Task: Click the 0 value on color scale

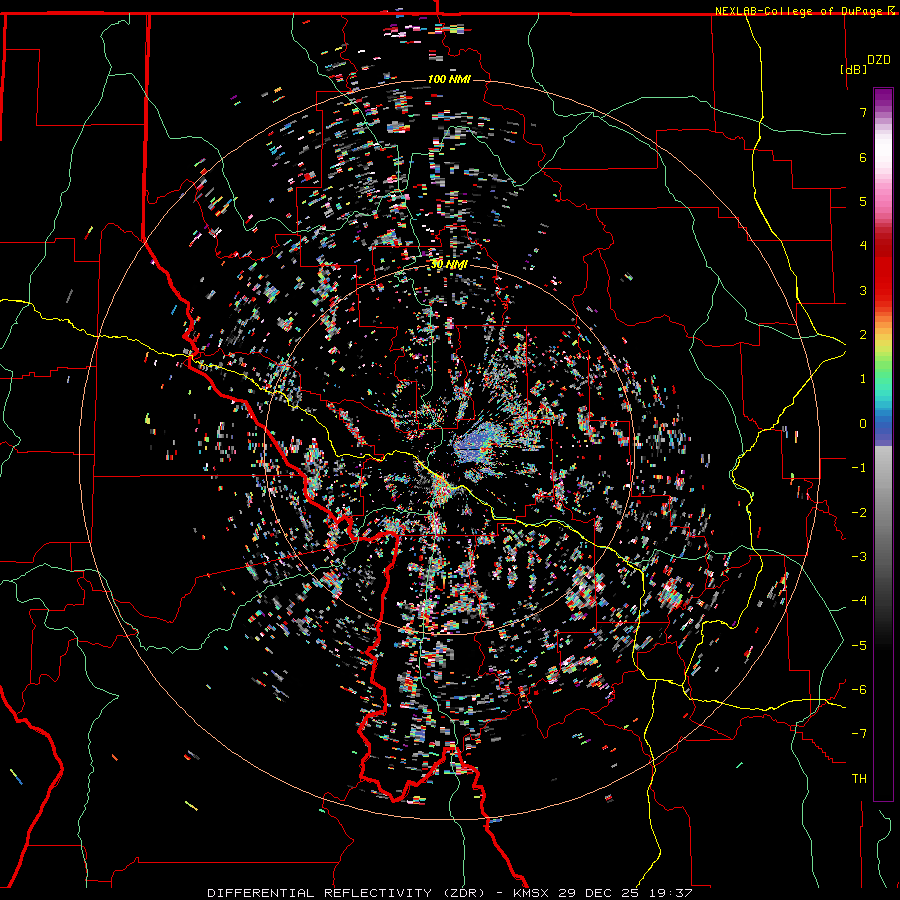Action: point(863,424)
